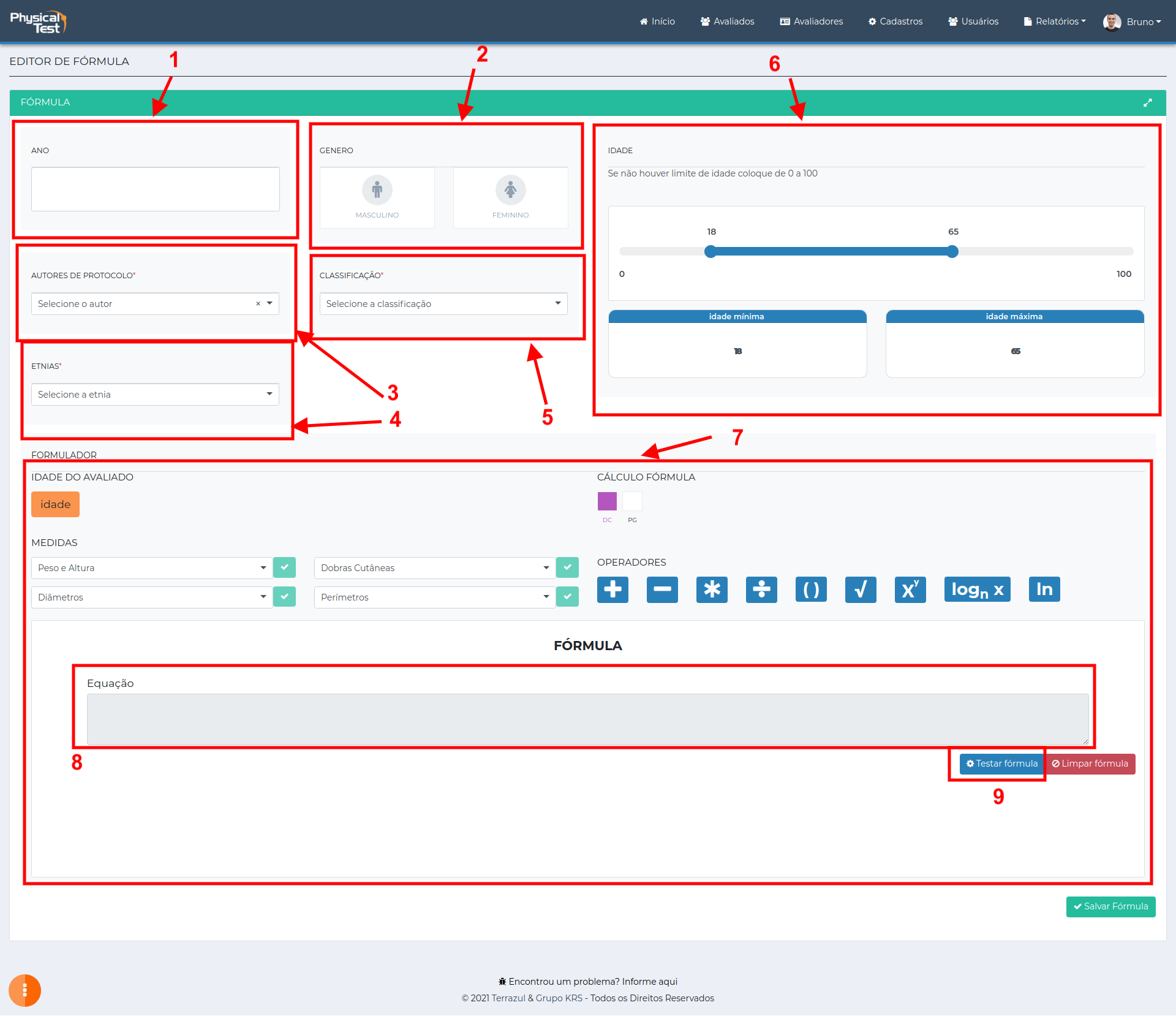Screen dimensions: 1176x1016
Task: Insert the square root operator
Action: pyautogui.click(x=861, y=590)
